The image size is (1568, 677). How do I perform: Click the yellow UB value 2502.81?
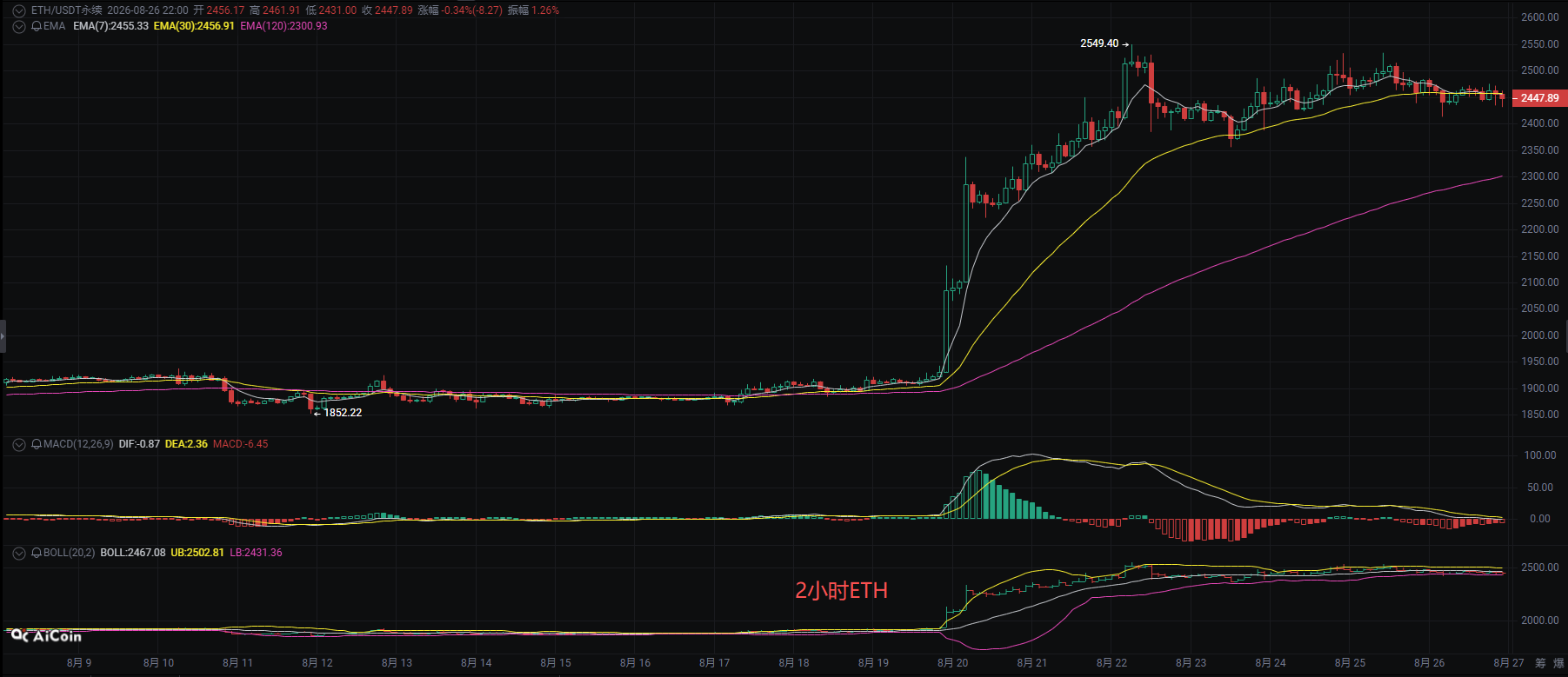click(x=197, y=553)
